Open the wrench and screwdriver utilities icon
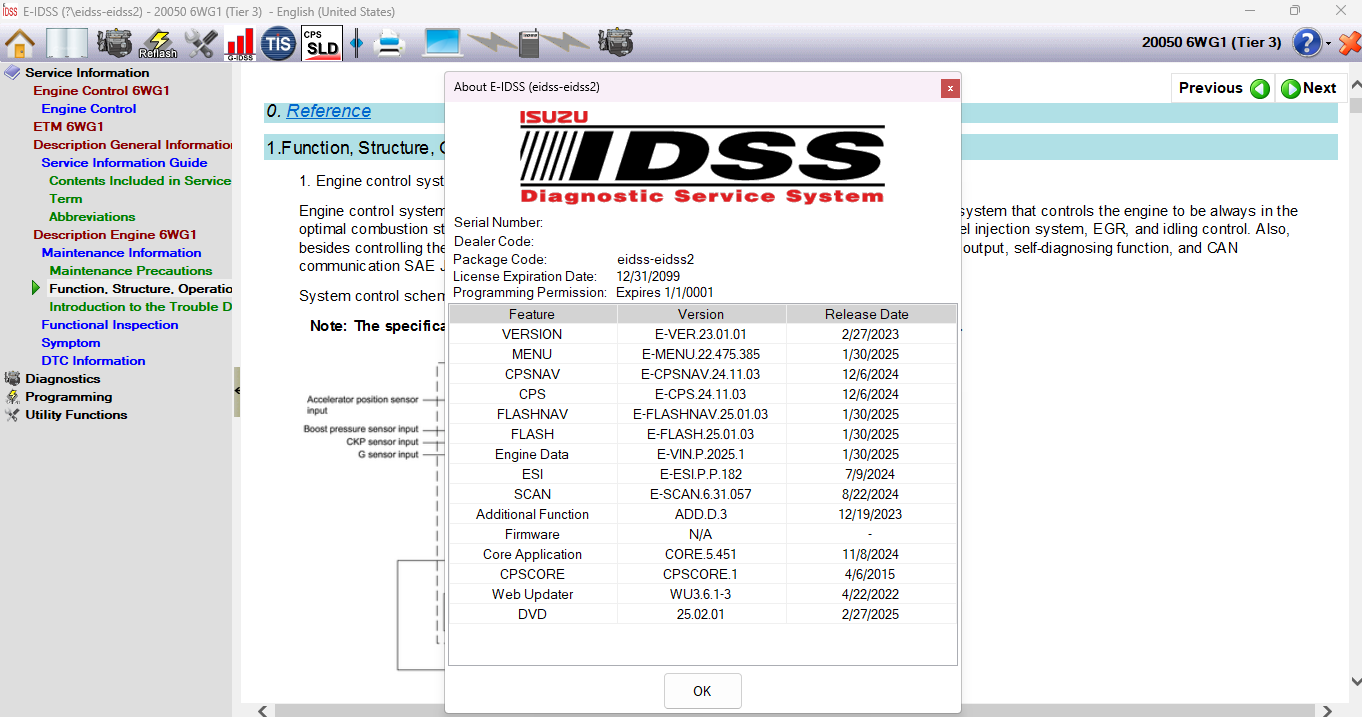The width and height of the screenshot is (1362, 717). point(201,43)
